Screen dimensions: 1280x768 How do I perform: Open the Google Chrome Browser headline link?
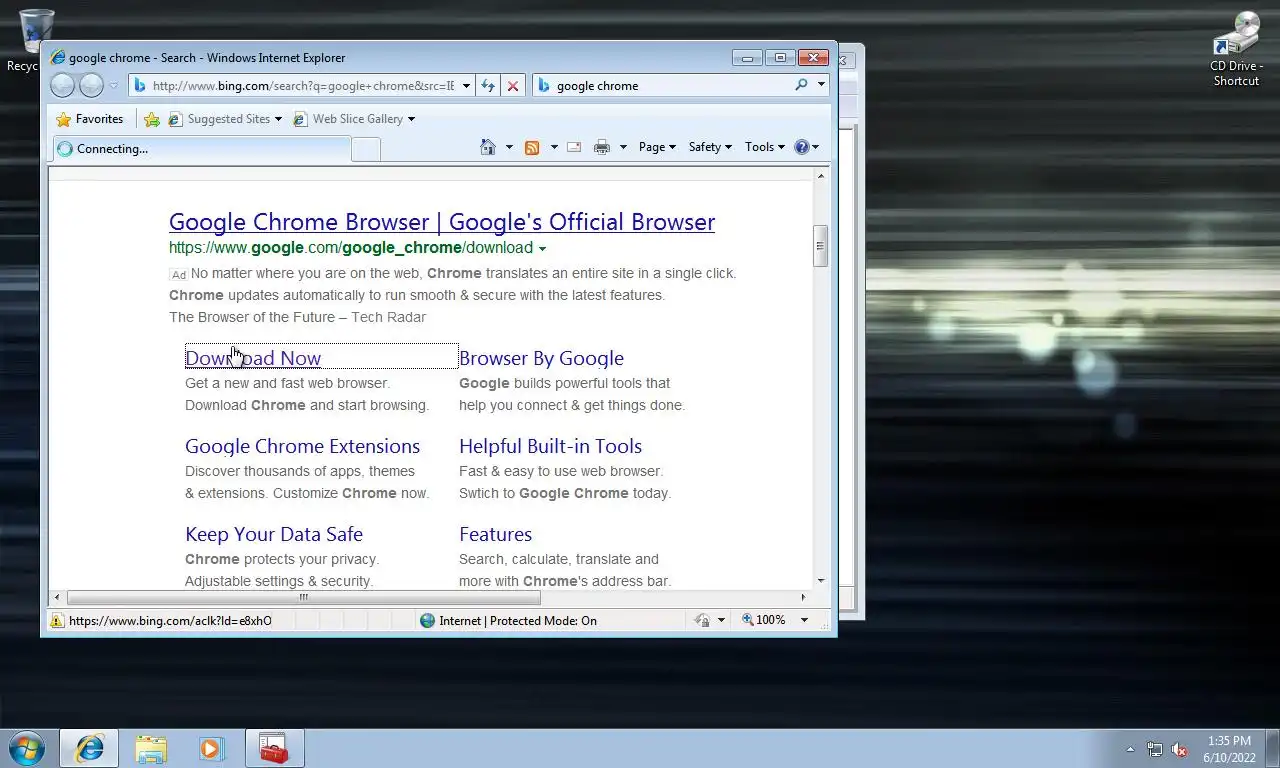pyautogui.click(x=442, y=222)
